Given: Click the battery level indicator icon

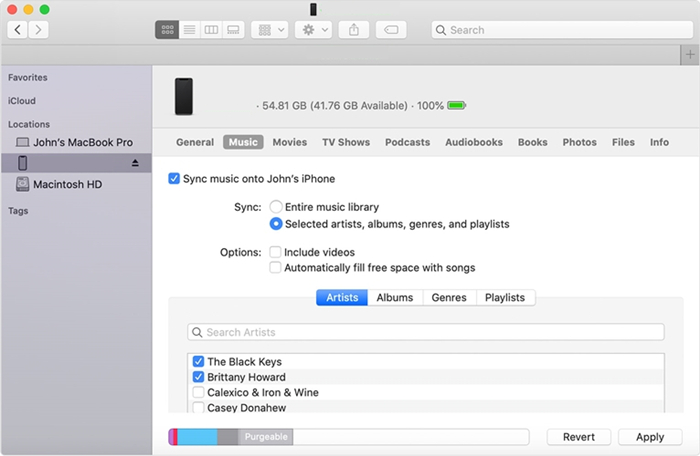Looking at the screenshot, I should (456, 105).
